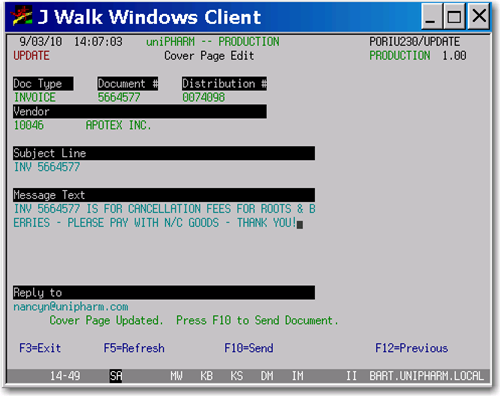Click the INVOICE doc type value
The image size is (500, 396).
click(x=35, y=97)
